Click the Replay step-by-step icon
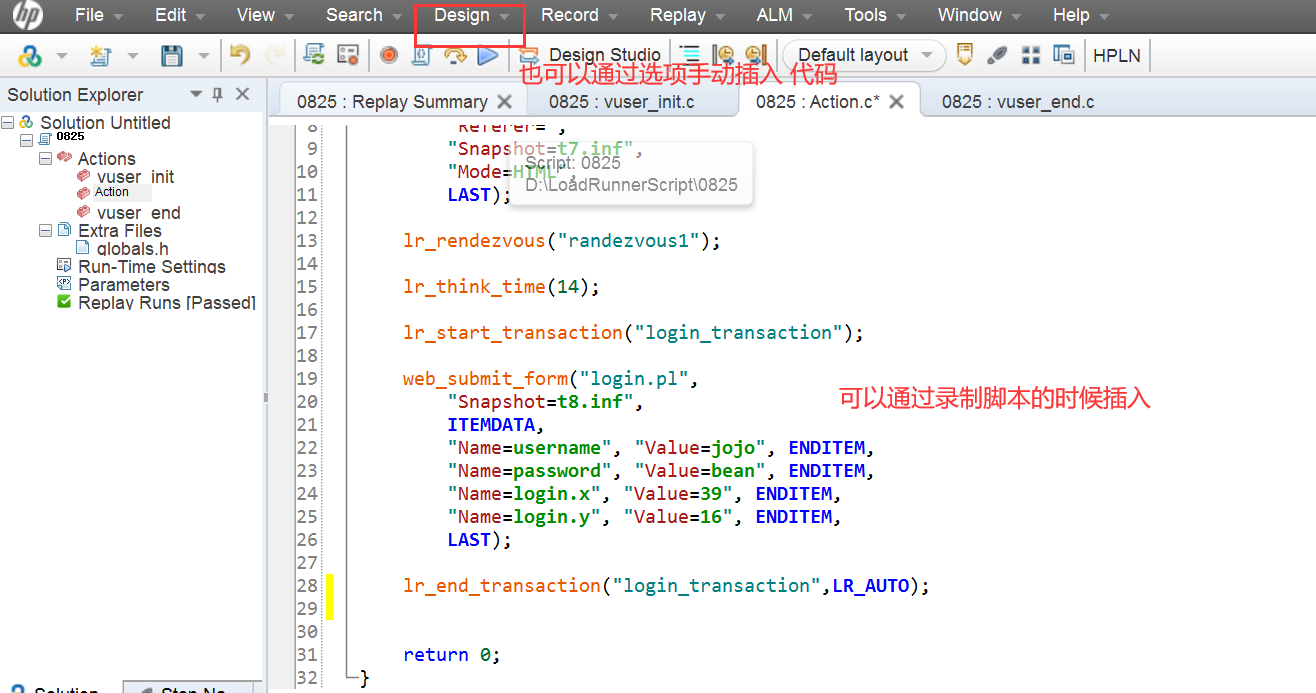1316x693 pixels. pos(455,55)
